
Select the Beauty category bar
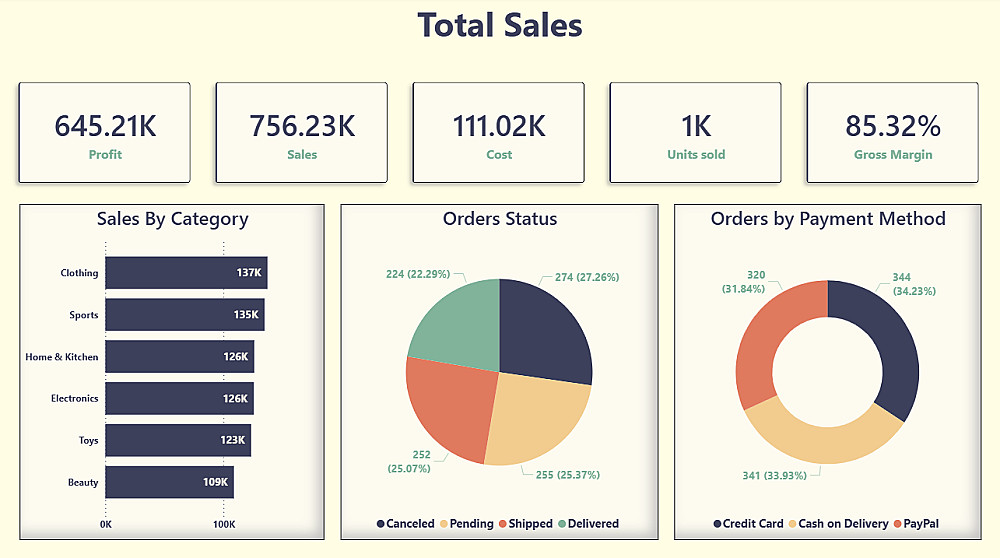coord(169,482)
